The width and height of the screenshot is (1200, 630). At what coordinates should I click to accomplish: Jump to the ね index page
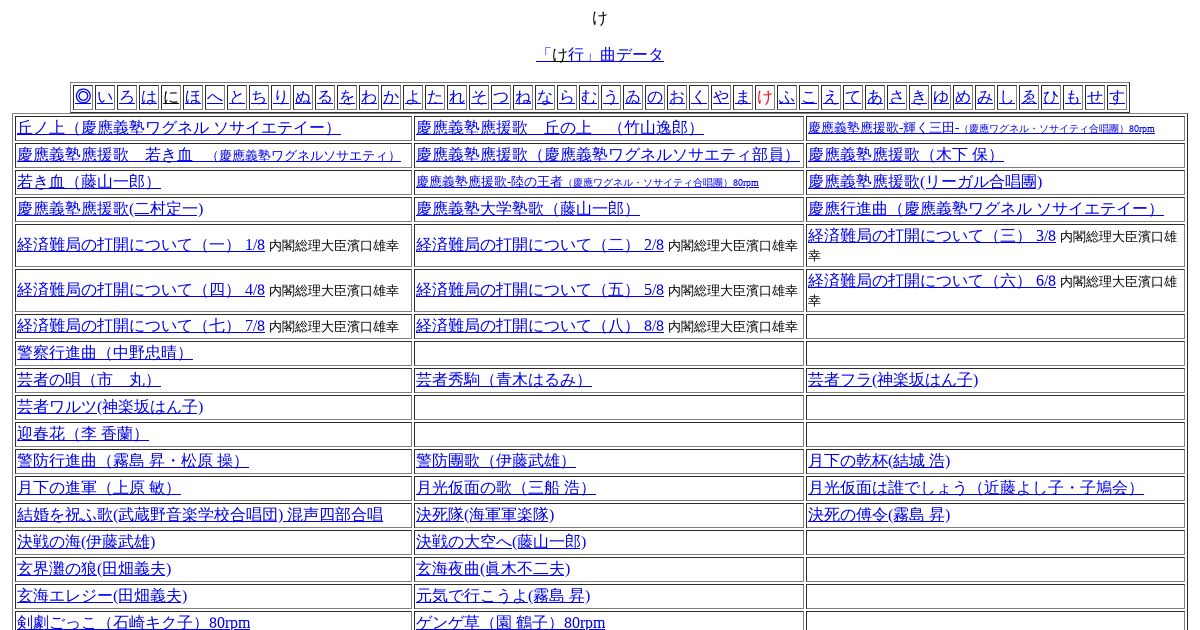point(523,97)
